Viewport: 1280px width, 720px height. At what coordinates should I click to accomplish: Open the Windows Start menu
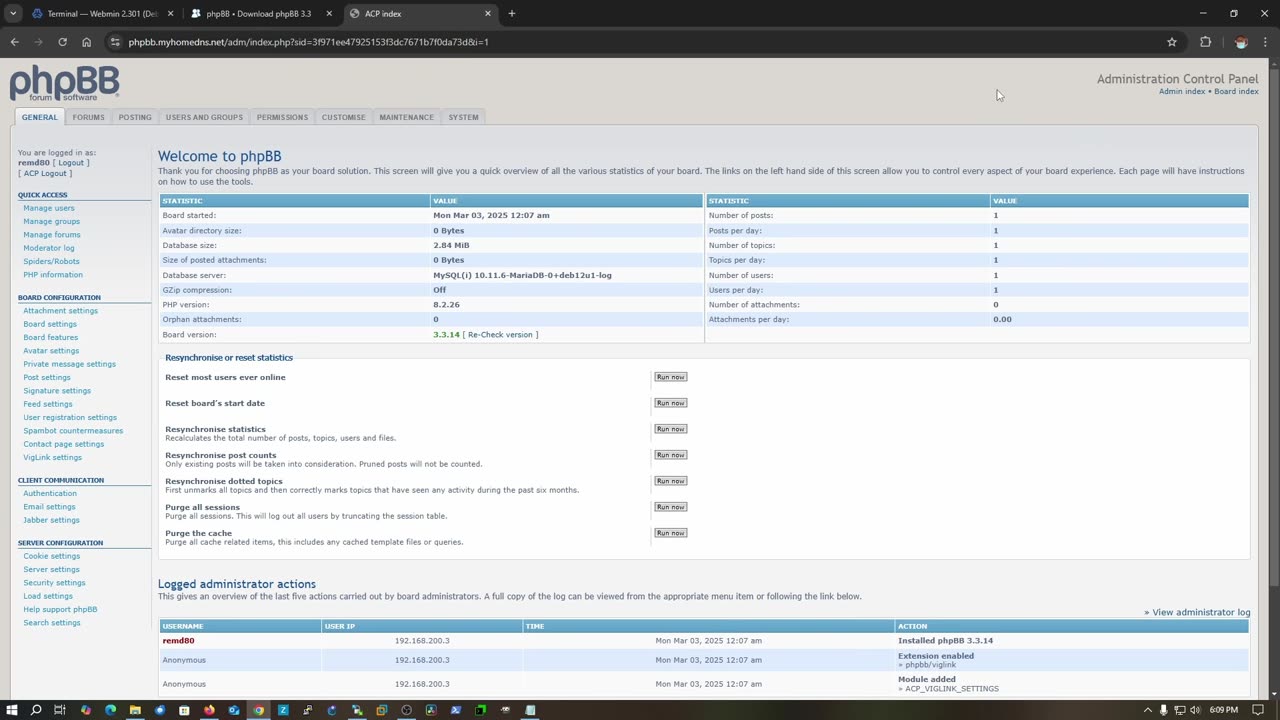pos(11,710)
